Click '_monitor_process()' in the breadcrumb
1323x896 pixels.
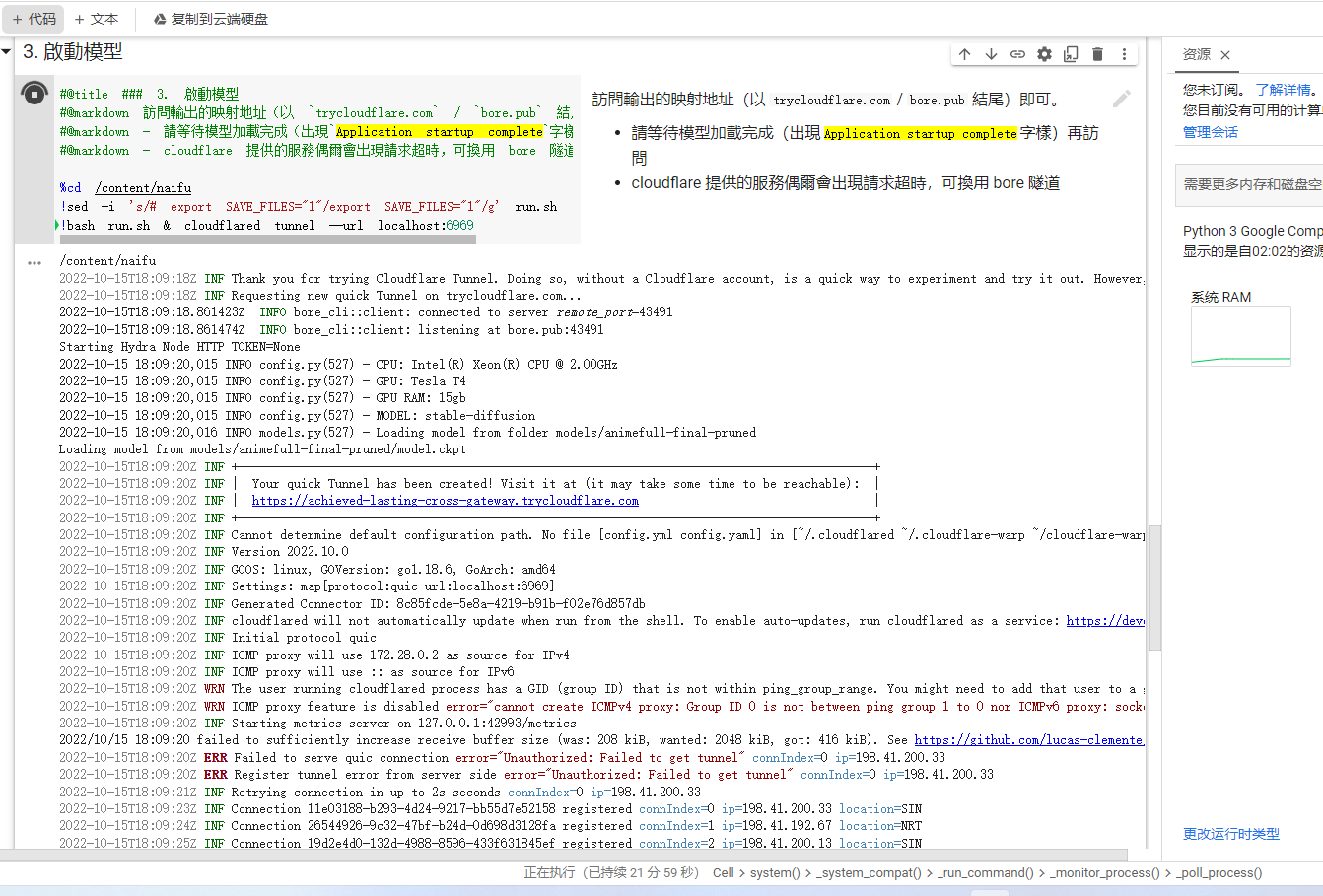(x=1105, y=873)
